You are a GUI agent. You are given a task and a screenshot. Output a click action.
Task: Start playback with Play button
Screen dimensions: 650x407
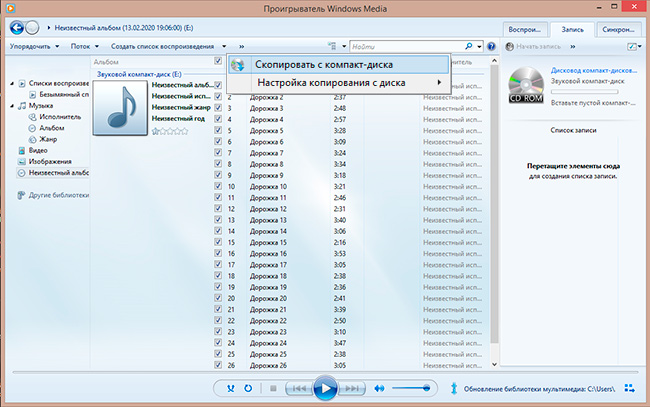[x=325, y=388]
